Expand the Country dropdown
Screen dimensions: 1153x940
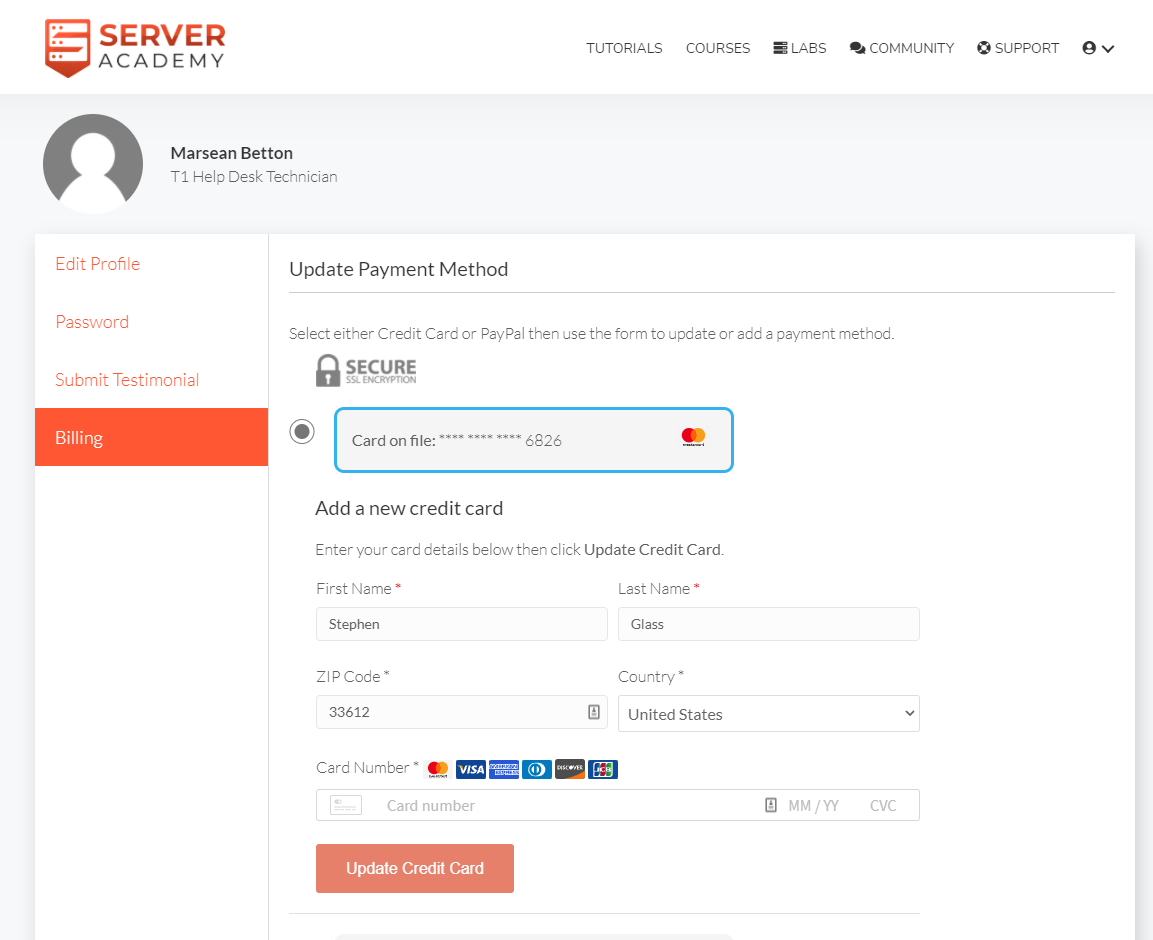768,714
